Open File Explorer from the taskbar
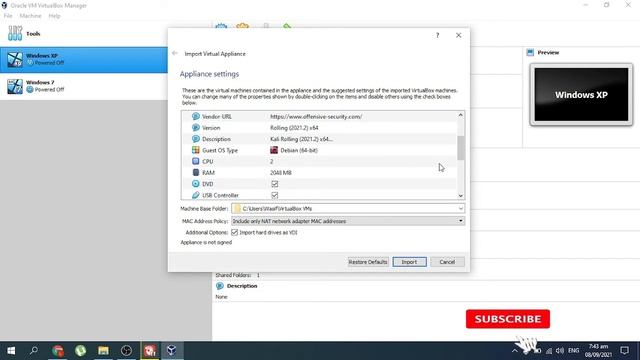 coord(103,351)
